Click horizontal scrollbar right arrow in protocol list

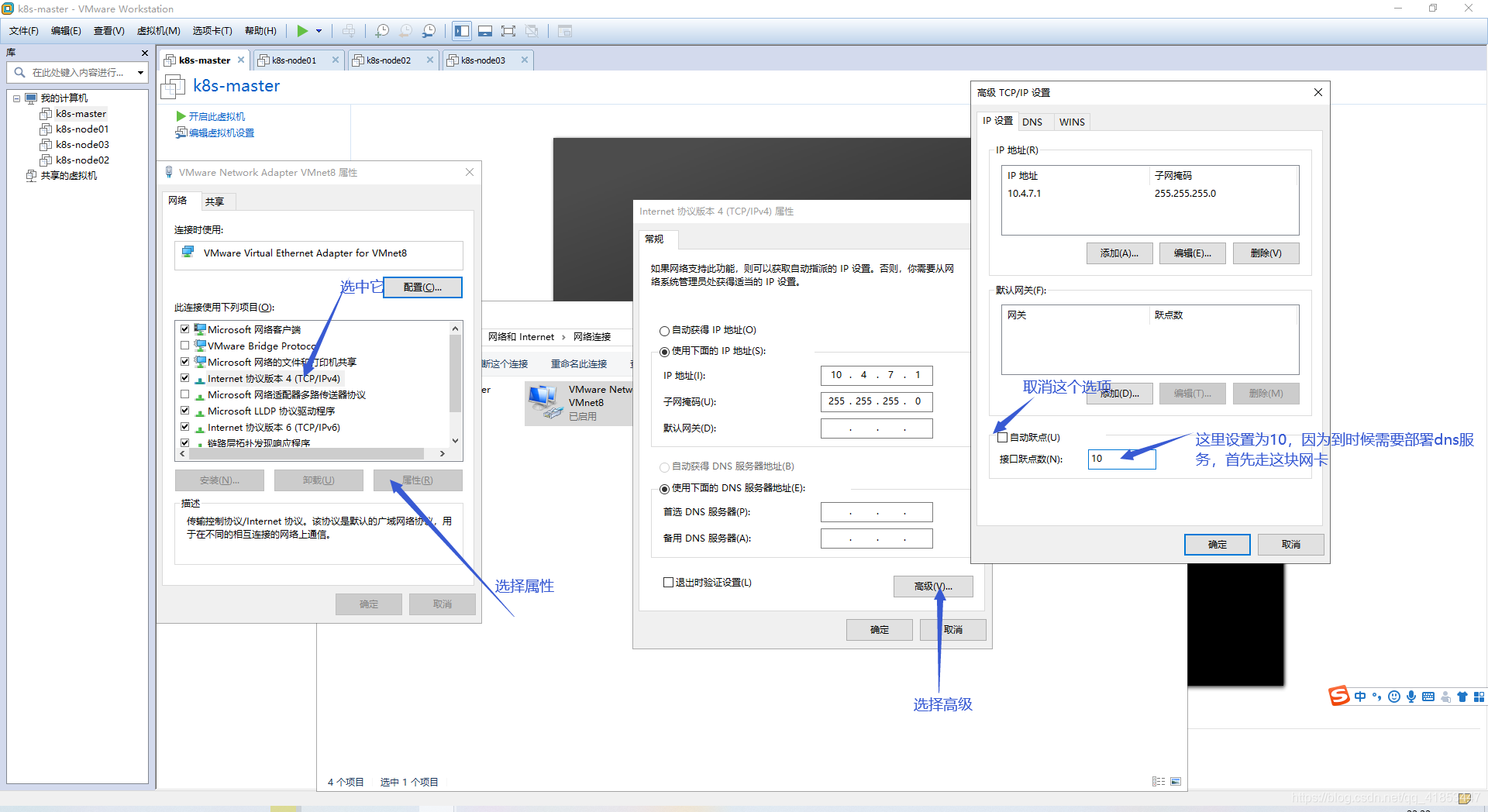tap(443, 454)
